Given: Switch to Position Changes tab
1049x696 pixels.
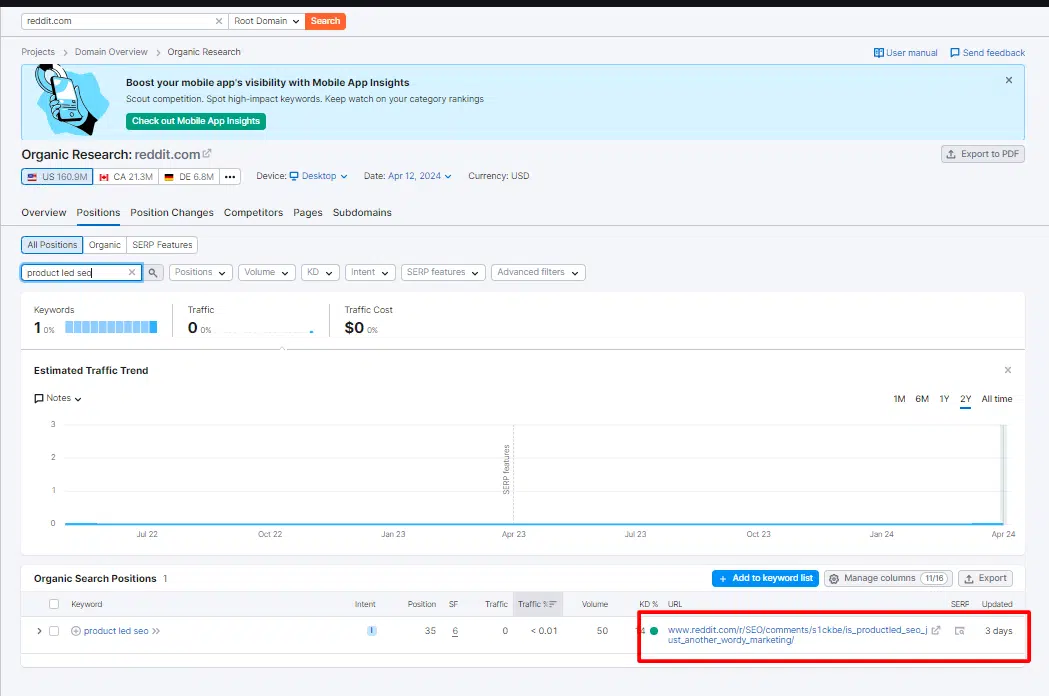Looking at the screenshot, I should (172, 213).
